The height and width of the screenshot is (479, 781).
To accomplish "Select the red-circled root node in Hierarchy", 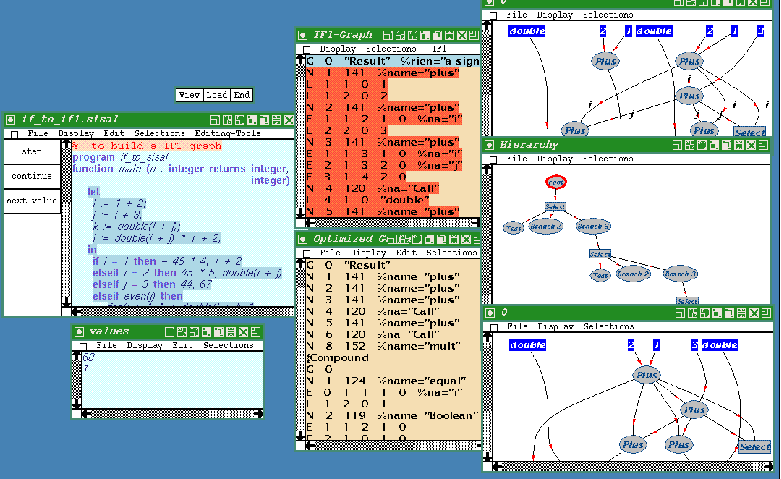I will (x=556, y=182).
